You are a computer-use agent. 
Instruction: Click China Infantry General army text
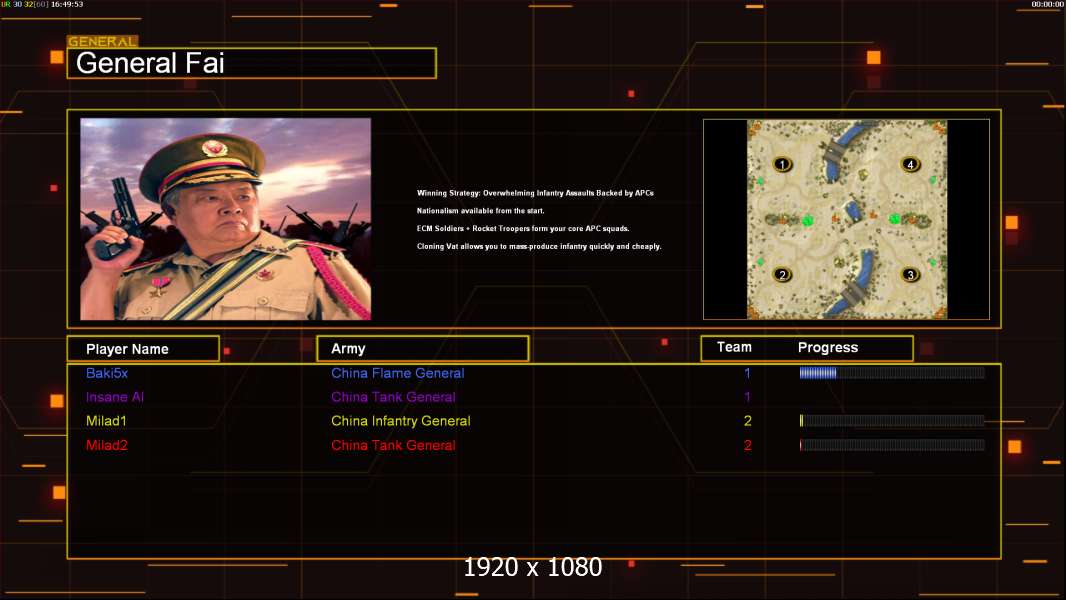[x=400, y=421]
